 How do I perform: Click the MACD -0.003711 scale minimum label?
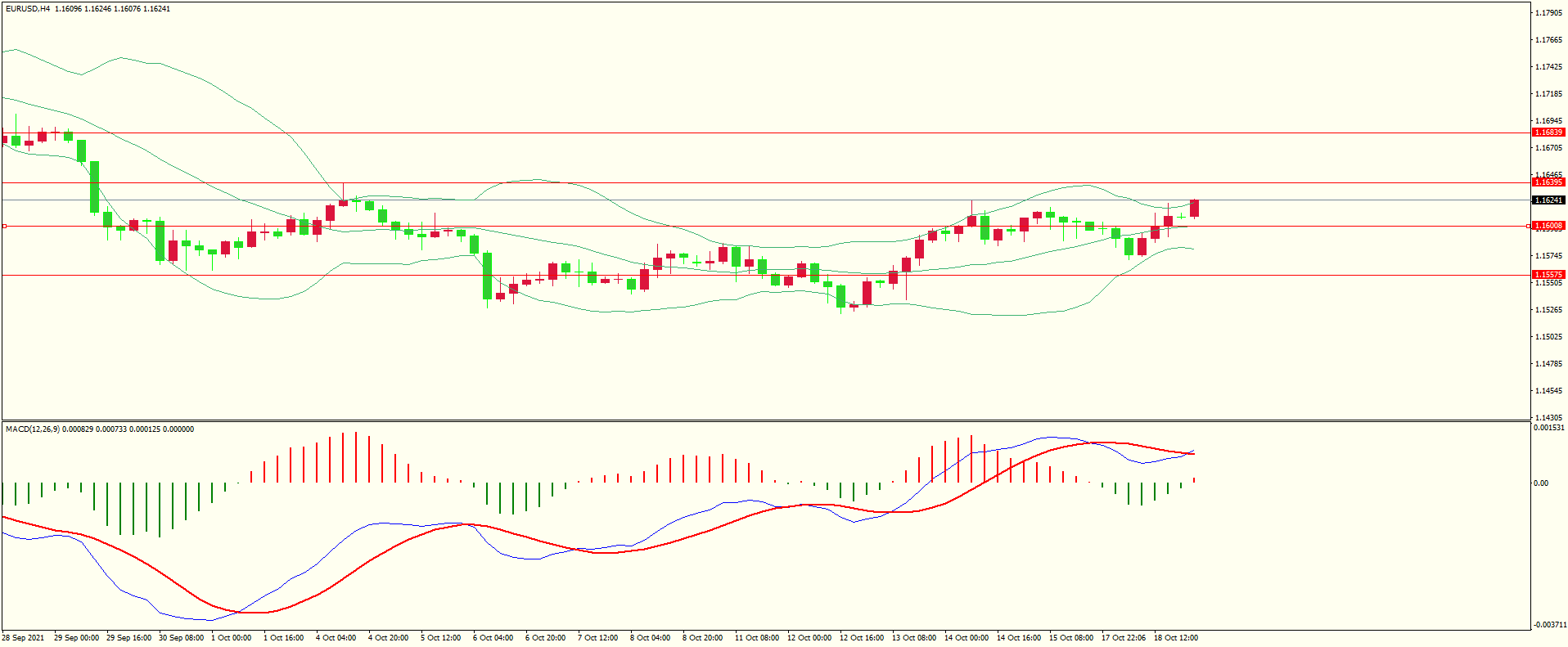(1548, 625)
